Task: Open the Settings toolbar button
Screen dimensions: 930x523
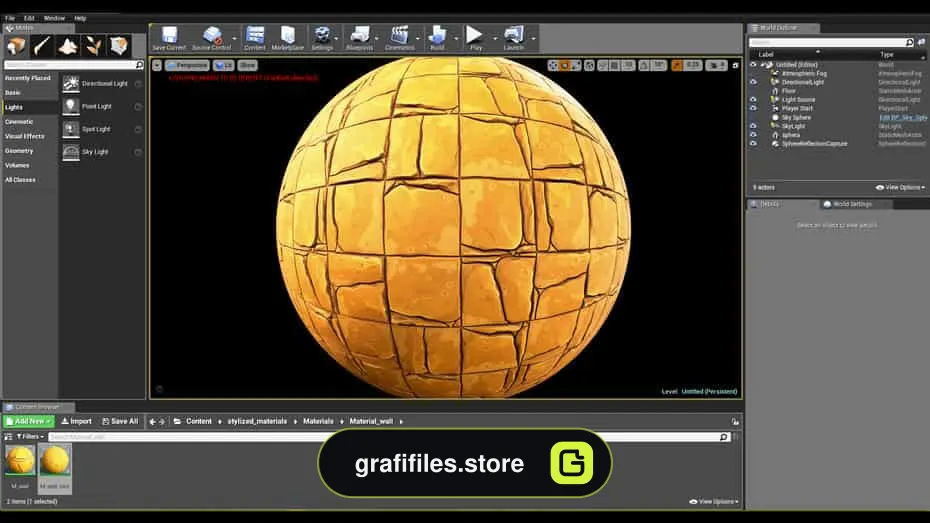Action: point(322,39)
